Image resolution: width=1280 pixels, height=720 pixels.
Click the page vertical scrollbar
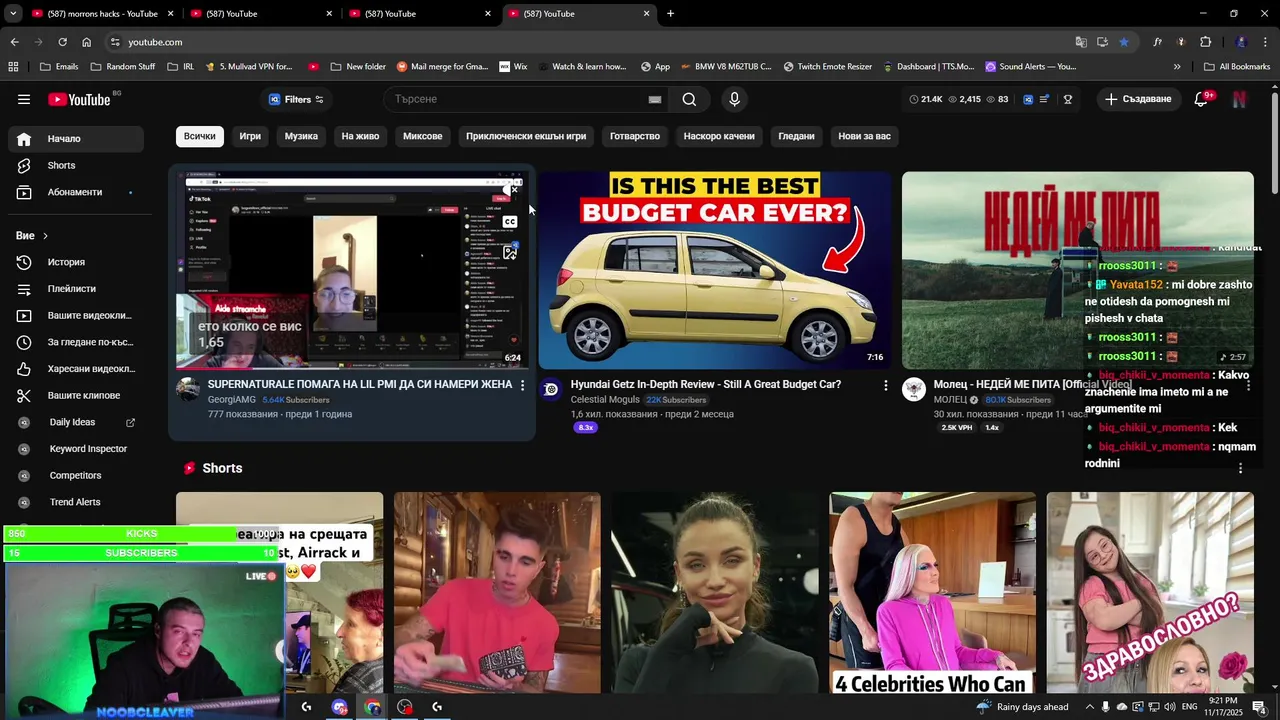[1274, 140]
